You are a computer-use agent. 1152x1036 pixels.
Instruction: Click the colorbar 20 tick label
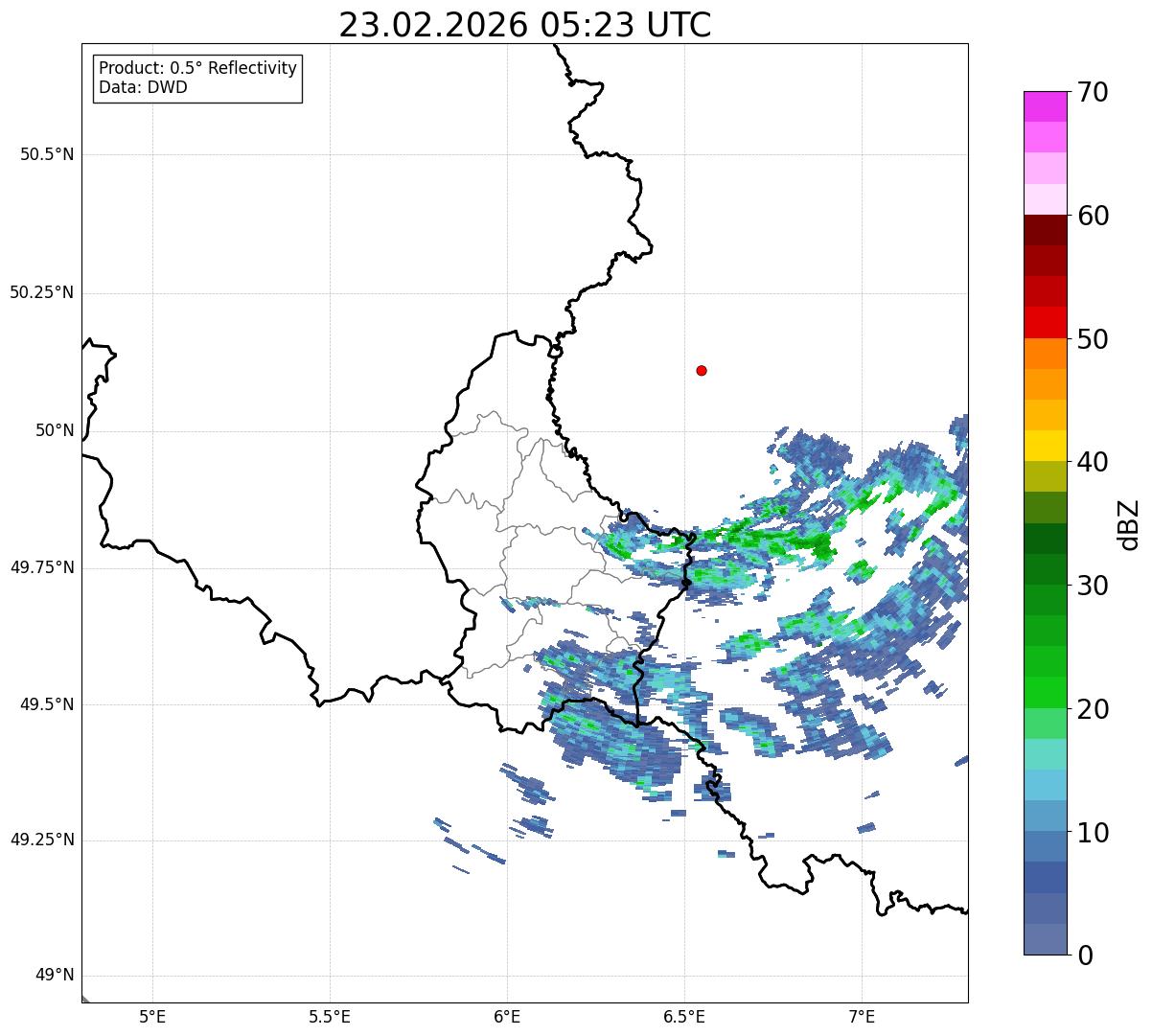(1094, 709)
